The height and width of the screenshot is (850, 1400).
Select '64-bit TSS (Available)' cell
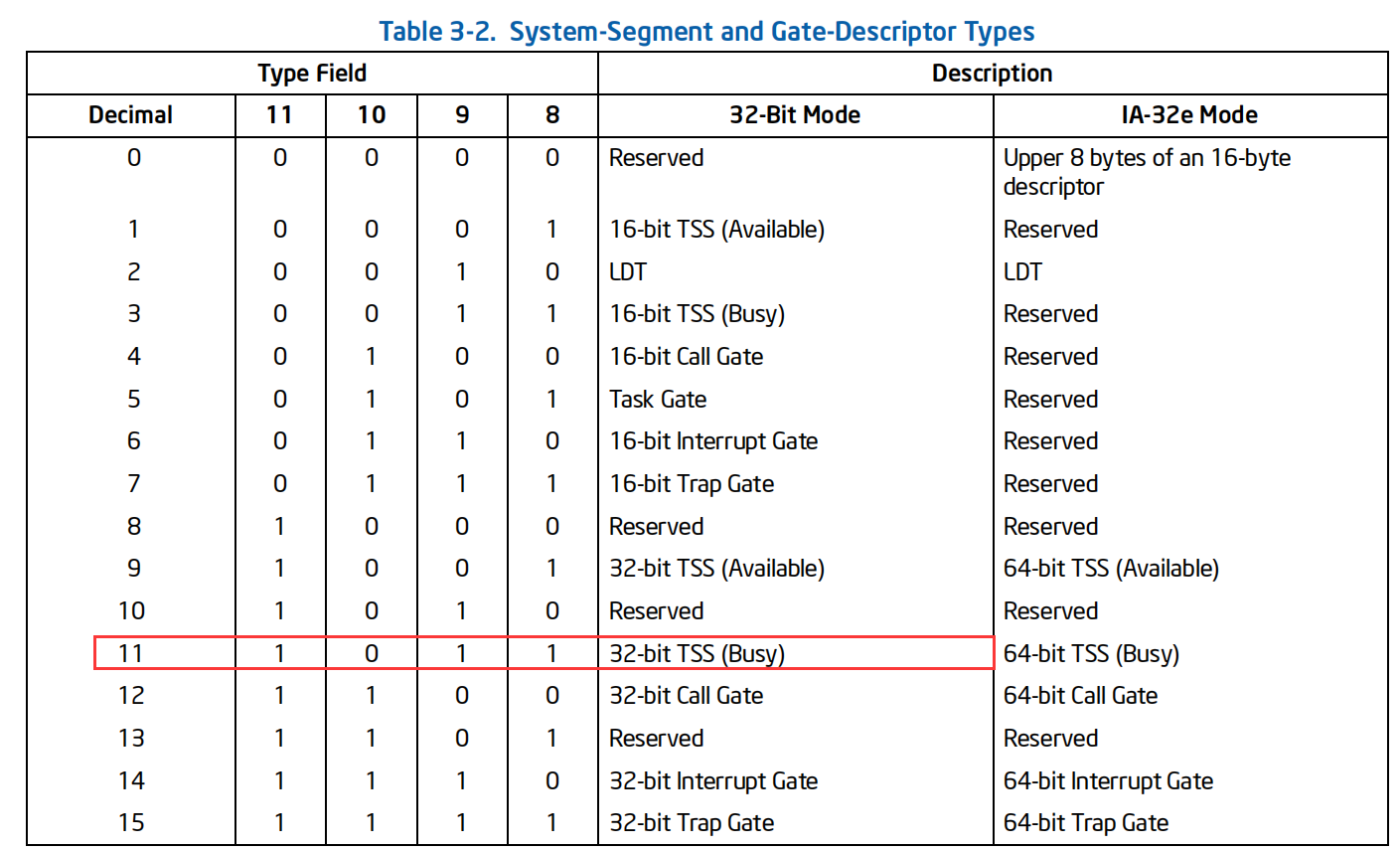[x=1111, y=569]
